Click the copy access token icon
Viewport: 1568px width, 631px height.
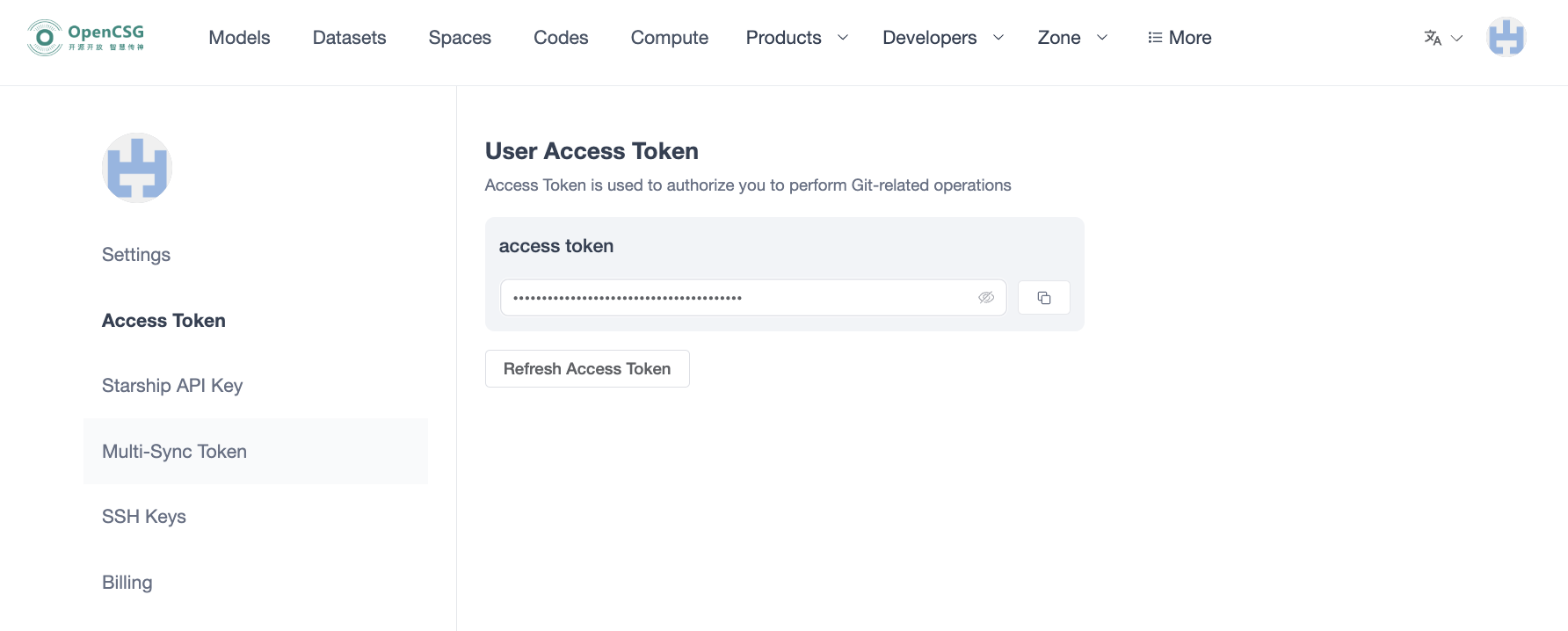[x=1043, y=297]
